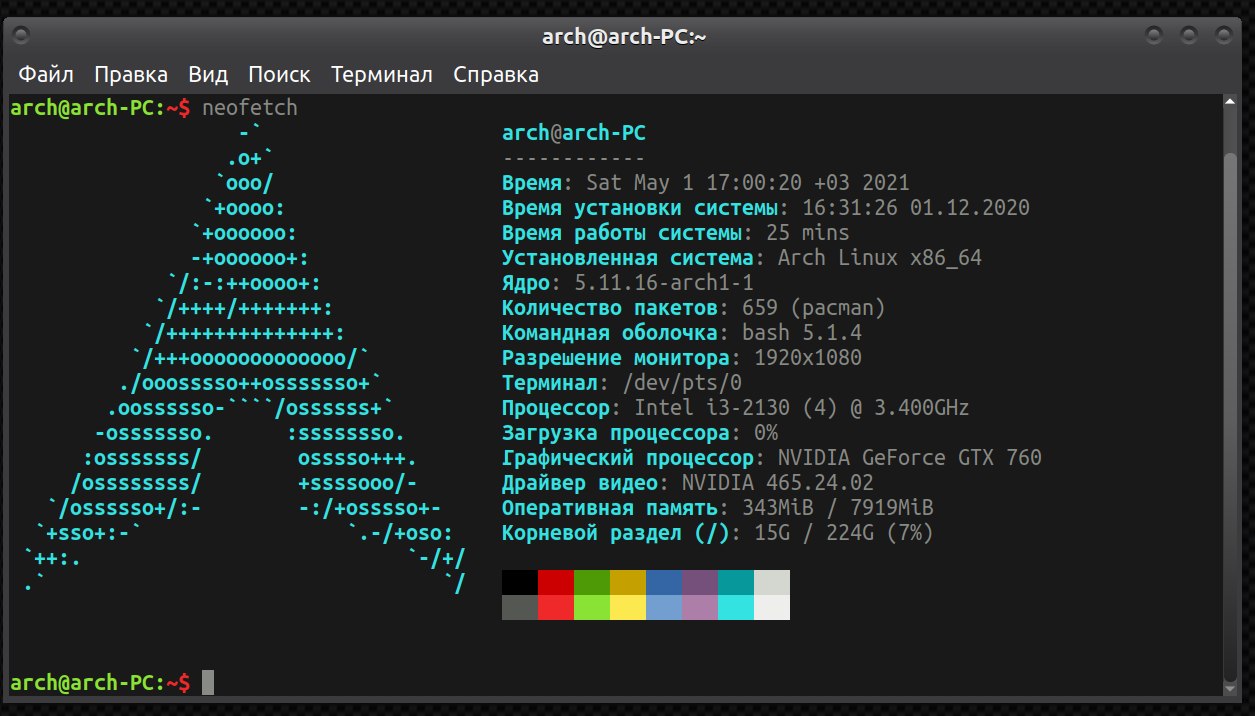Screen dimensions: 1255x716
Task: Click the window title arch@arch-PC:~
Action: 625,37
